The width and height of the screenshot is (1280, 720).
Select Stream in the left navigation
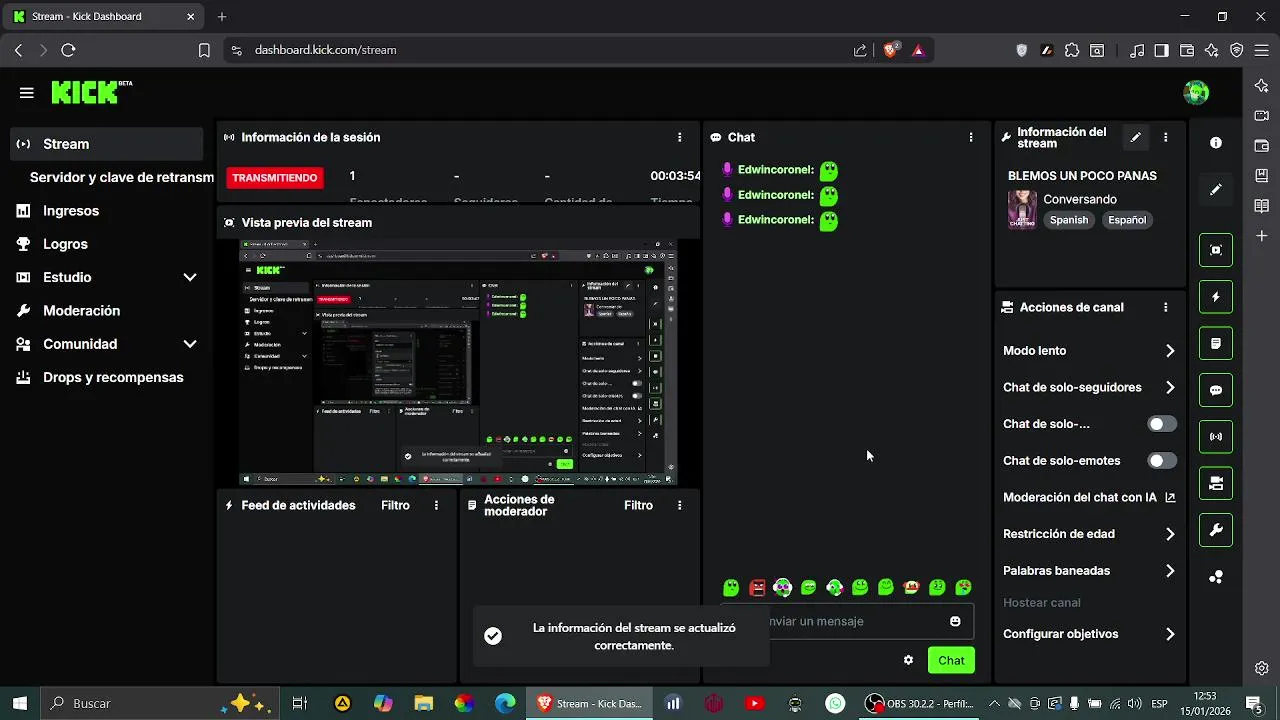coord(106,144)
